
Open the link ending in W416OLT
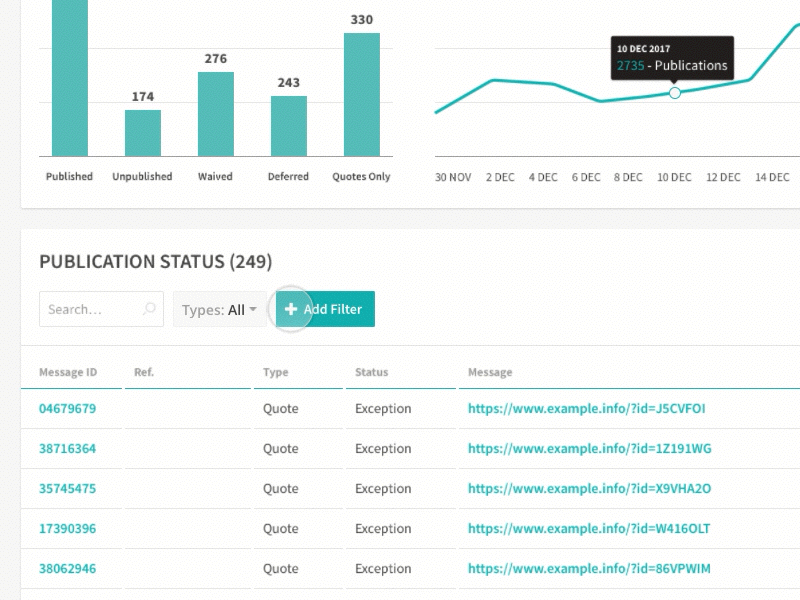[589, 529]
